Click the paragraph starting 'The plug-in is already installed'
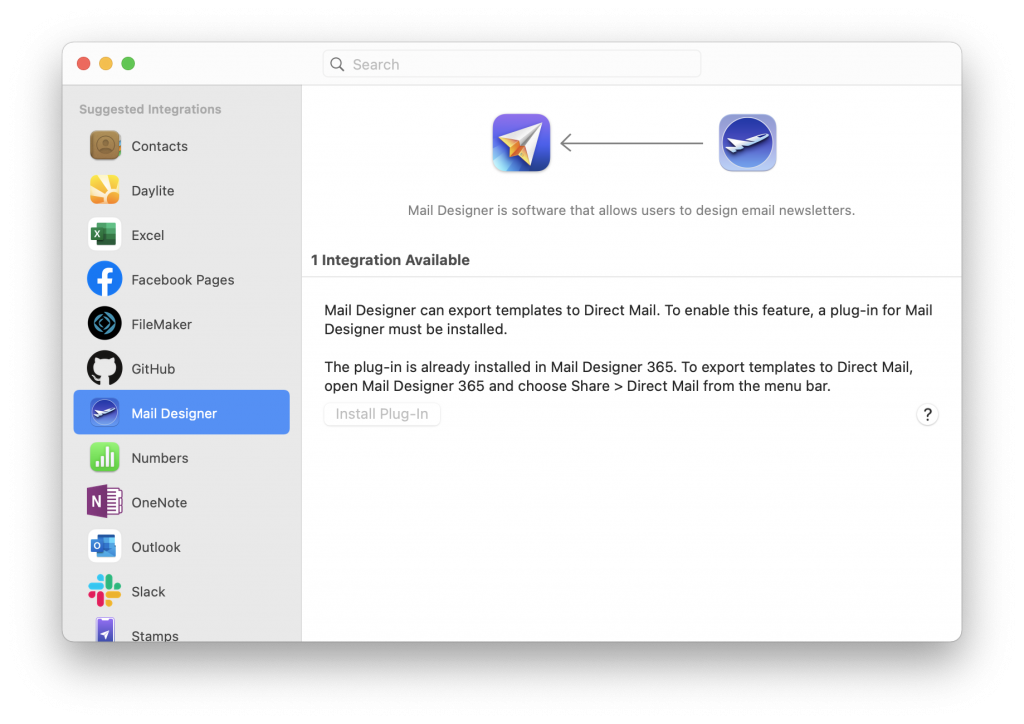The image size is (1024, 724). point(618,376)
